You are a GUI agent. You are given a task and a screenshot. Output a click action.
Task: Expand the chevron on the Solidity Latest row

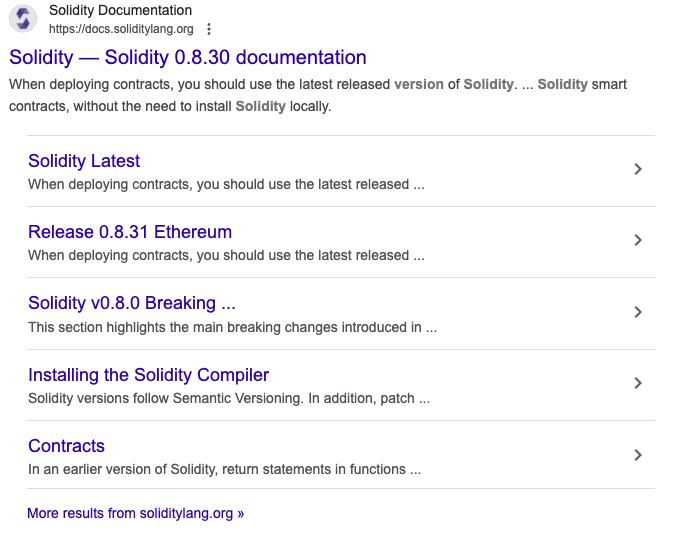[638, 169]
